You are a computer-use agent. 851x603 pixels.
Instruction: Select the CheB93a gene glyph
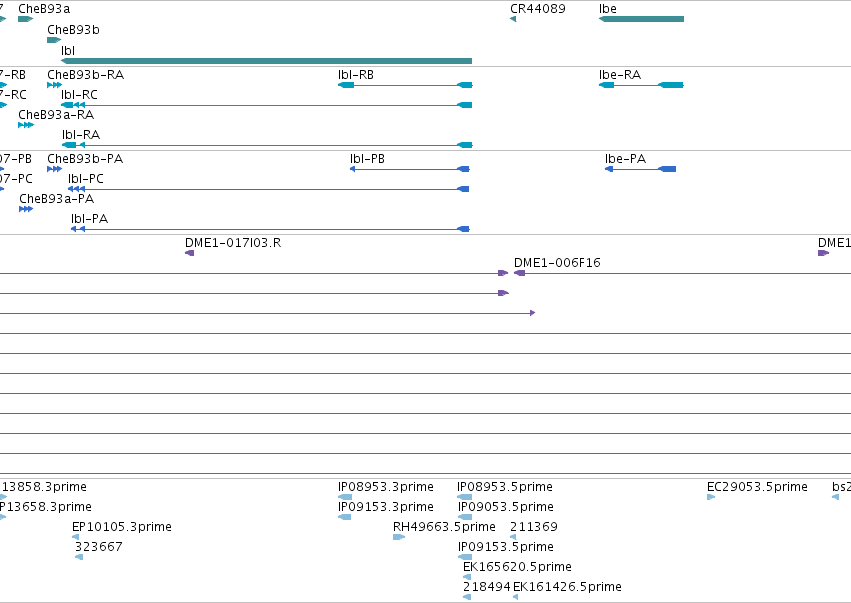pyautogui.click(x=26, y=19)
